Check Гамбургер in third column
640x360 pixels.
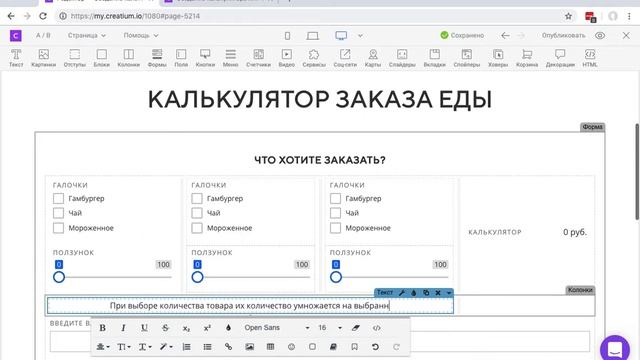coord(335,198)
